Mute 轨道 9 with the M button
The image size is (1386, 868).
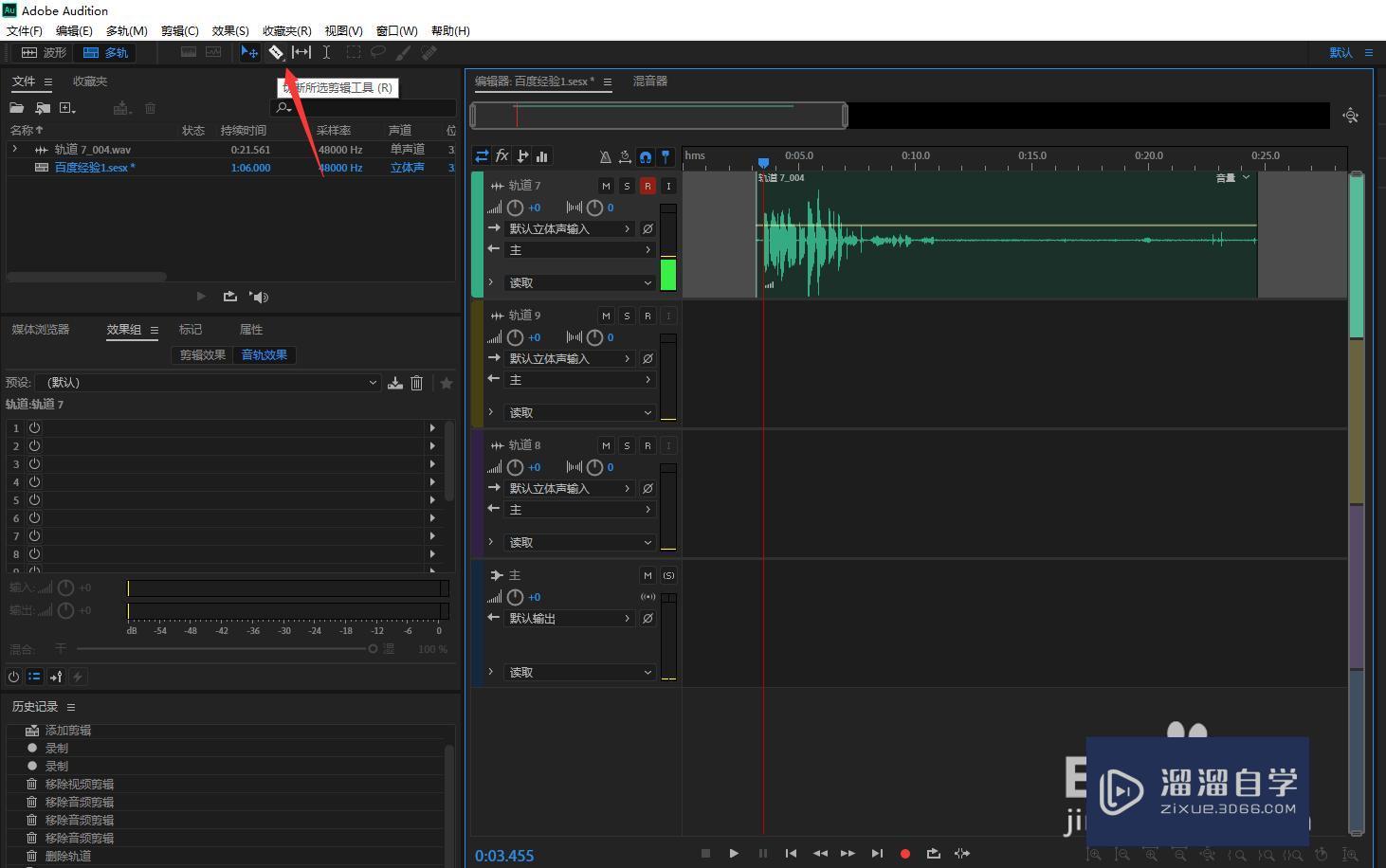coord(606,316)
